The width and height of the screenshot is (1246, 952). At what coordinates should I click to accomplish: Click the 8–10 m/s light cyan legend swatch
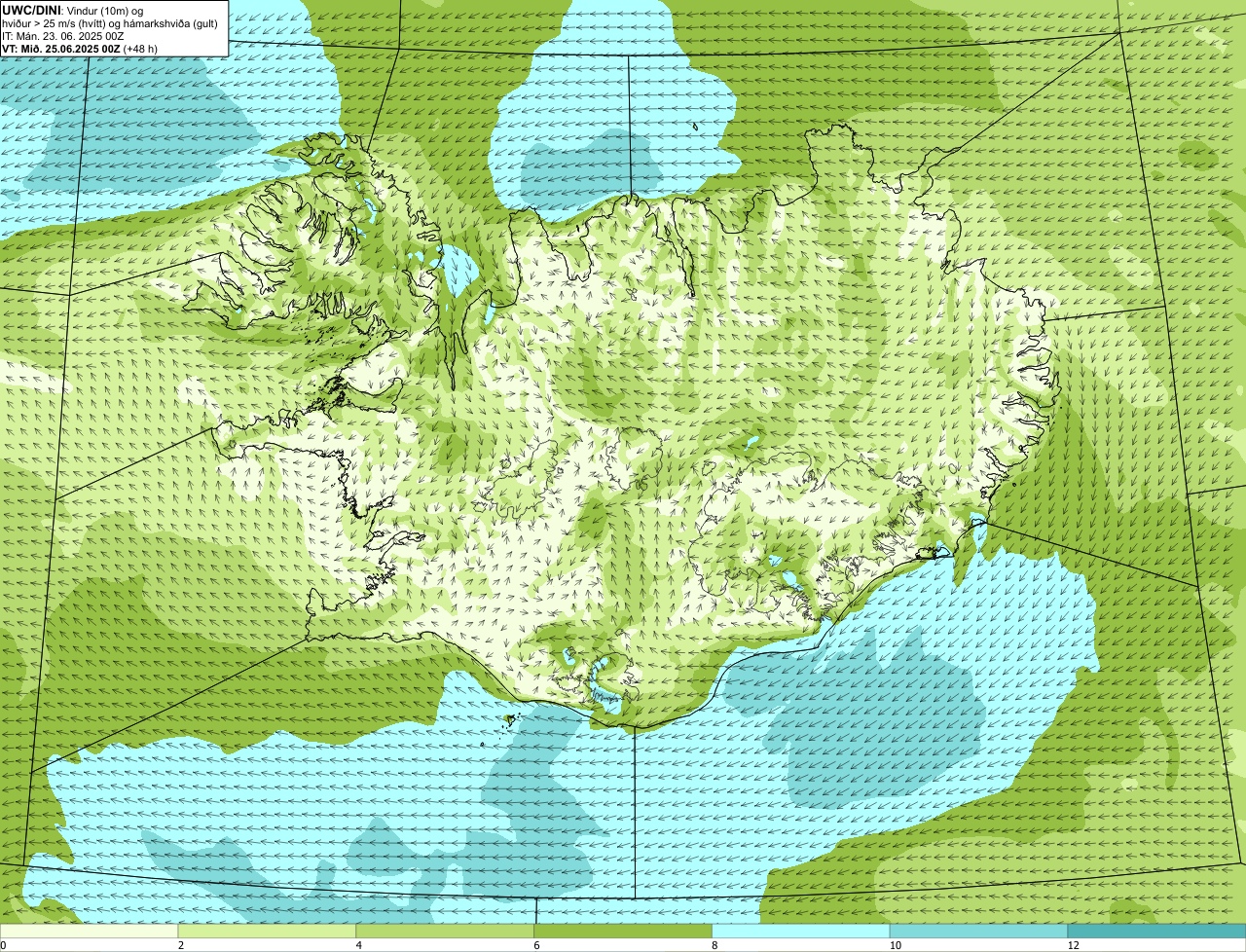point(801,932)
